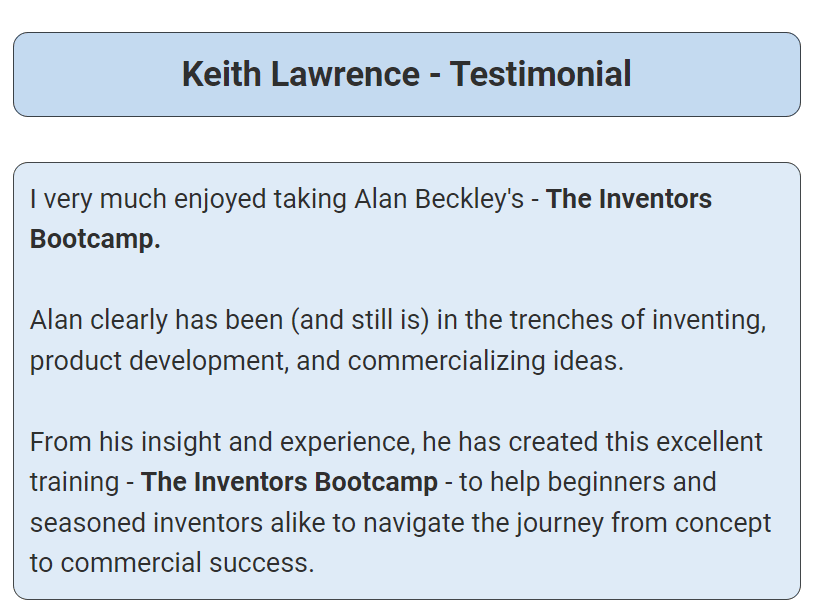This screenshot has height=616, width=814.
Task: Click the words "navigate the journey"
Action: (483, 523)
